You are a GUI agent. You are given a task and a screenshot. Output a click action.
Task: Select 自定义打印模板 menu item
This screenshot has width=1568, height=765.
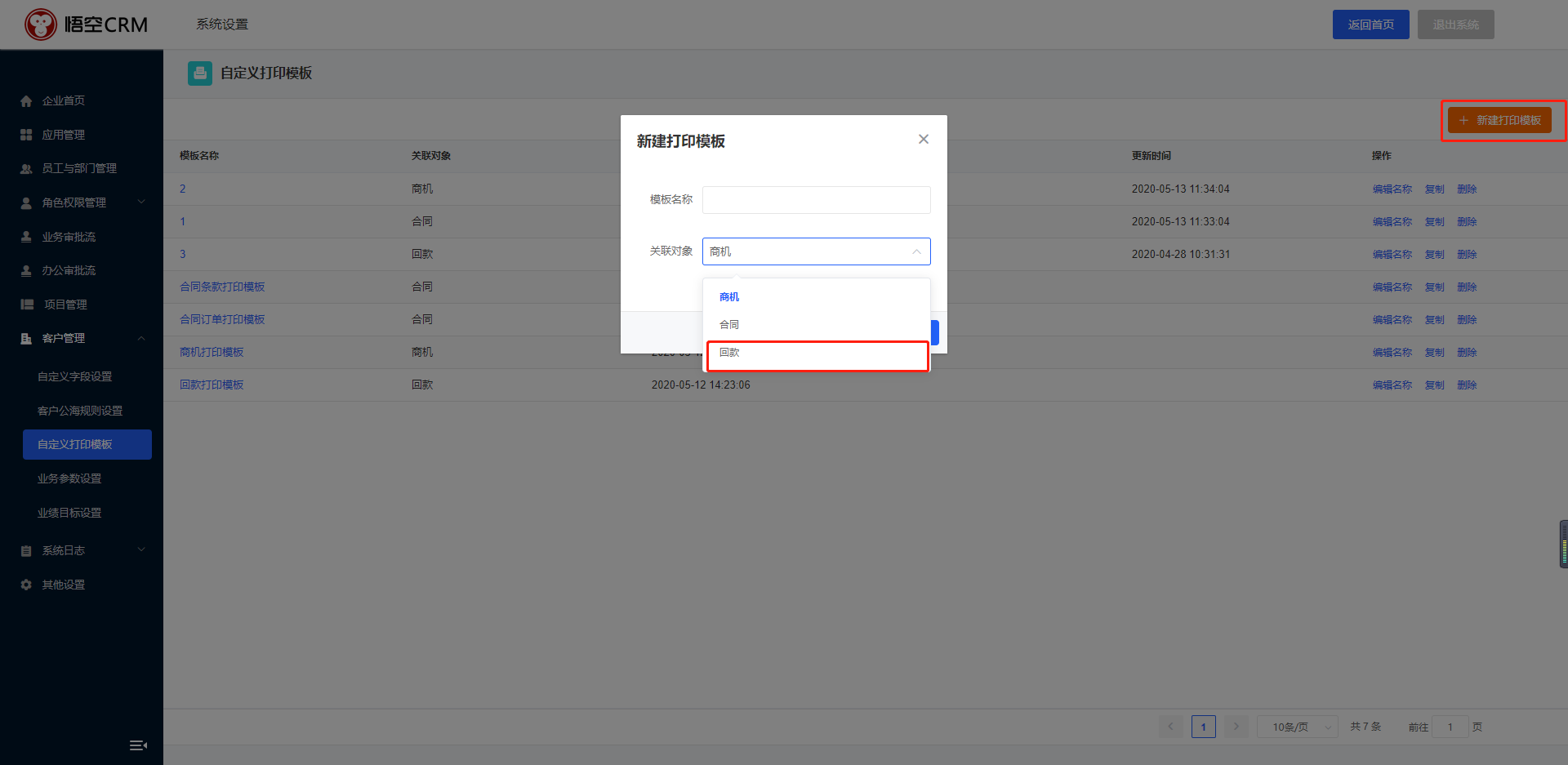click(87, 445)
